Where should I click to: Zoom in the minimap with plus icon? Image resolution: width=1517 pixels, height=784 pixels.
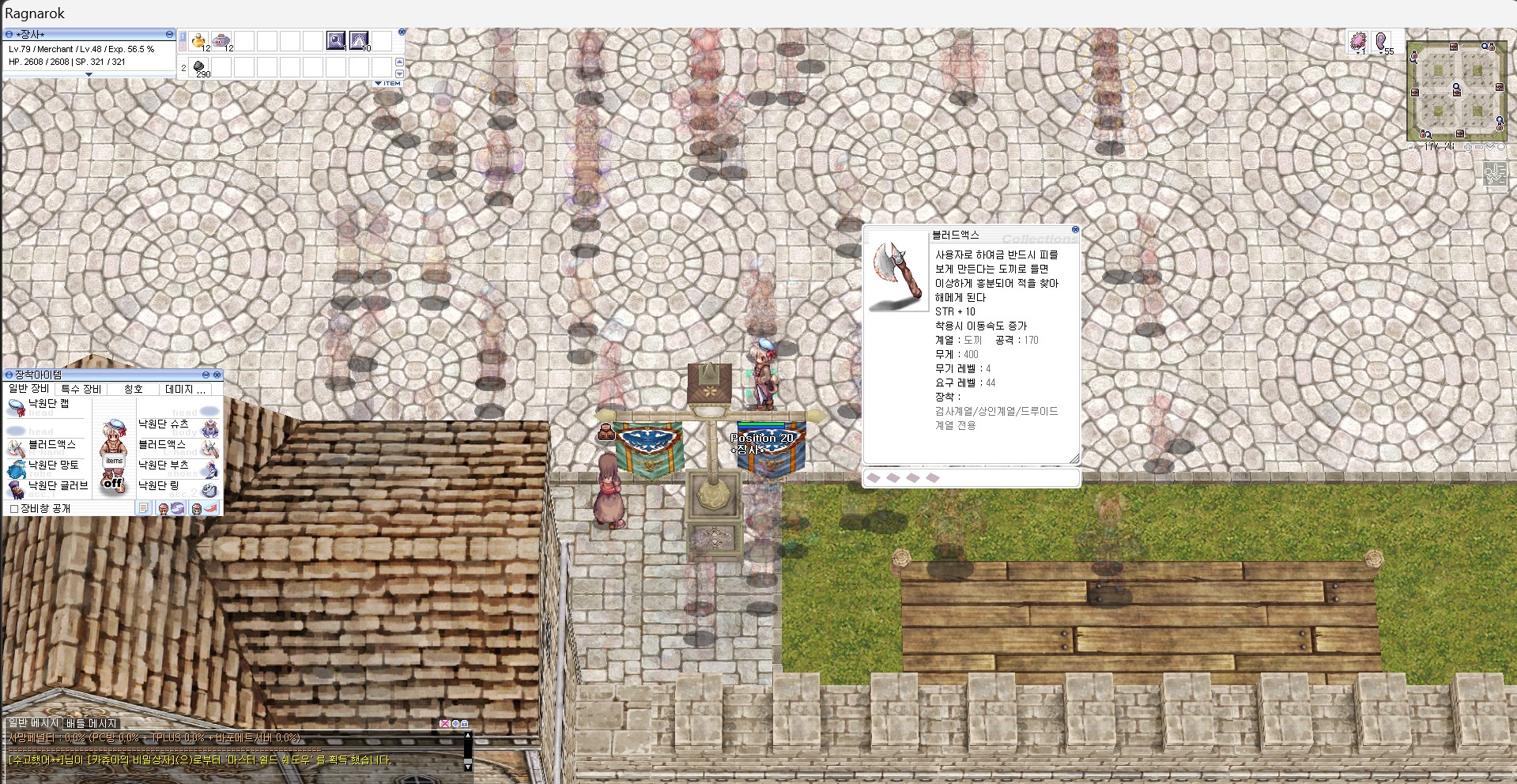pos(1468,147)
